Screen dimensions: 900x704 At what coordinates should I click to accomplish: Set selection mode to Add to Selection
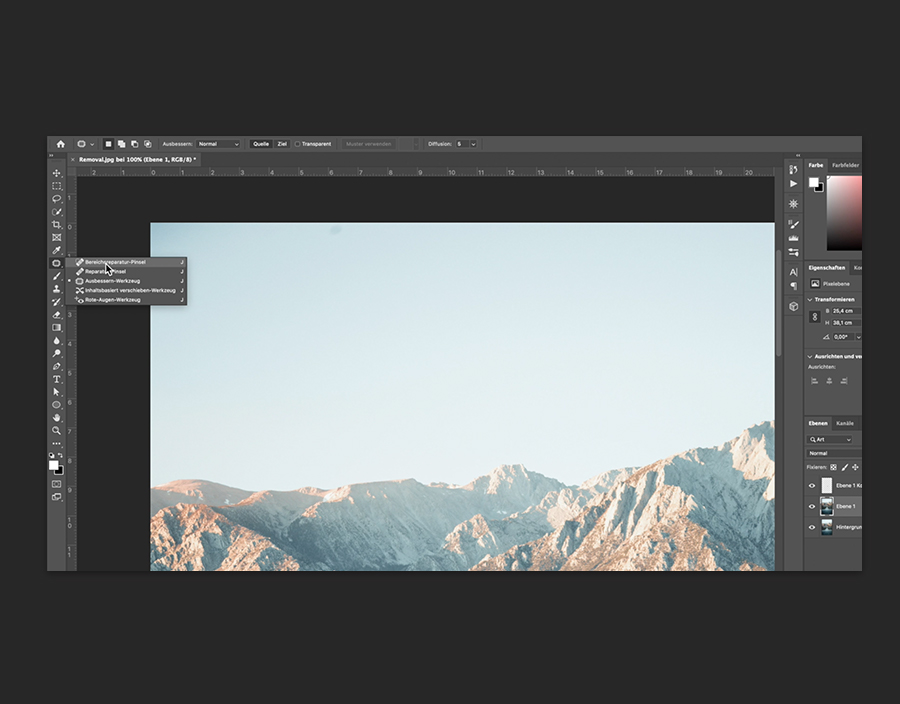(x=122, y=144)
